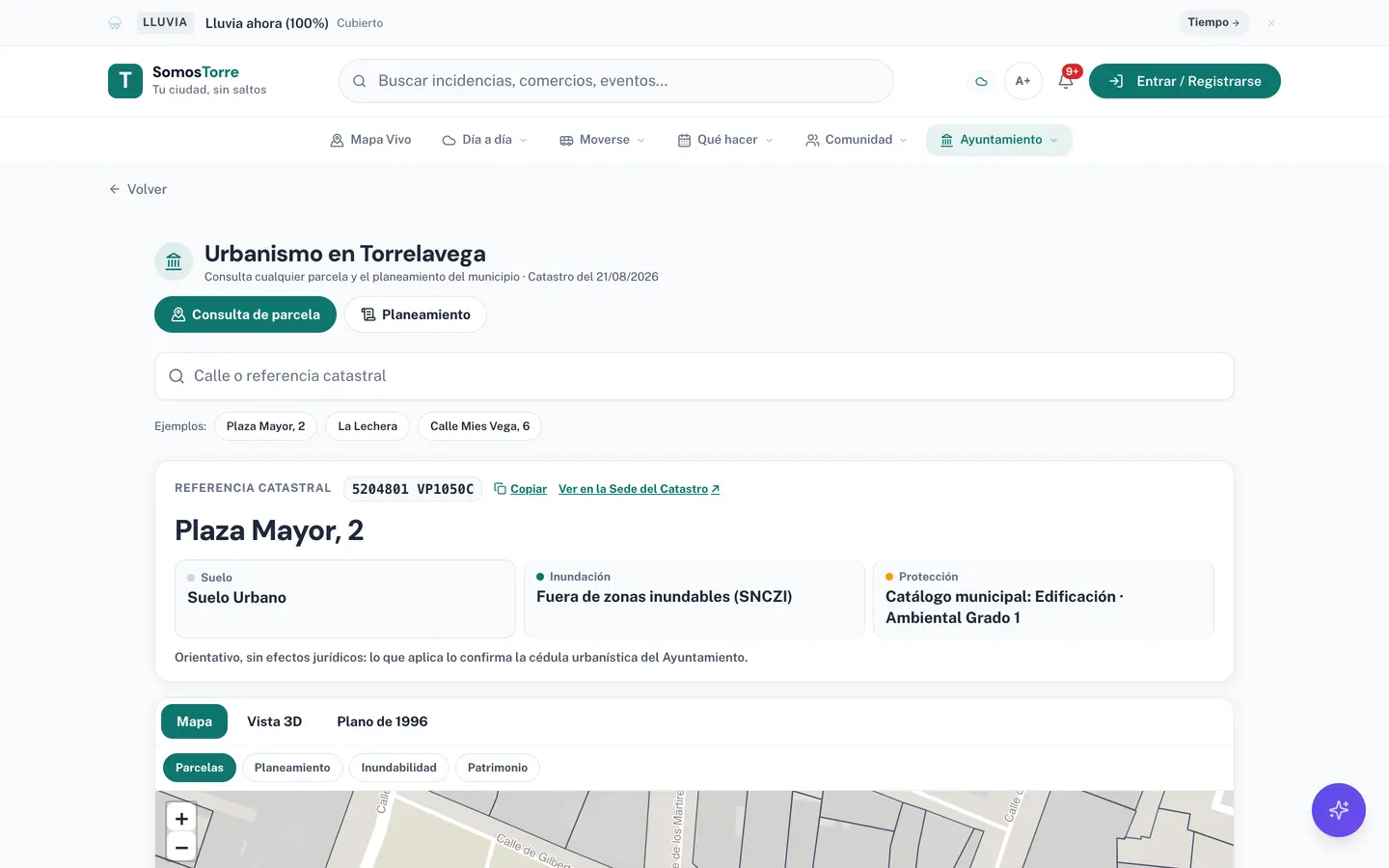Toggle the Planeamiento map layer chip
1389x868 pixels.
292,768
